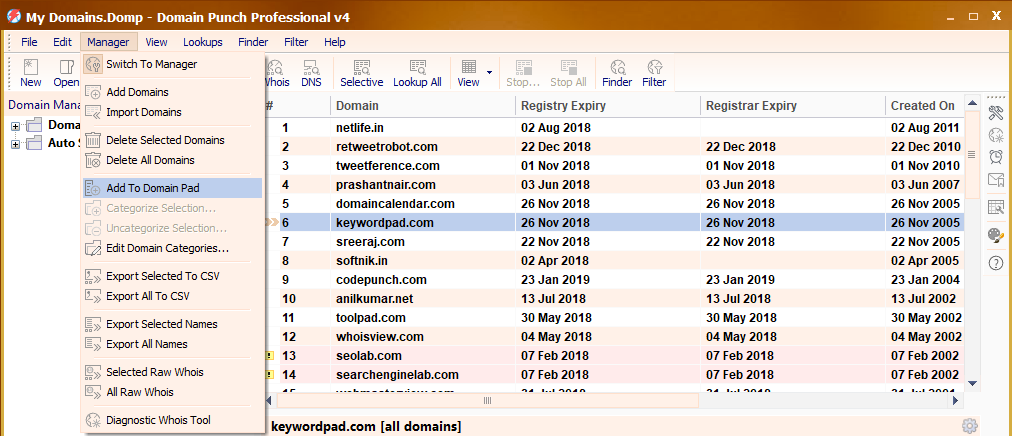
Task: Open the View toolbar dropdown arrow
Action: point(489,73)
